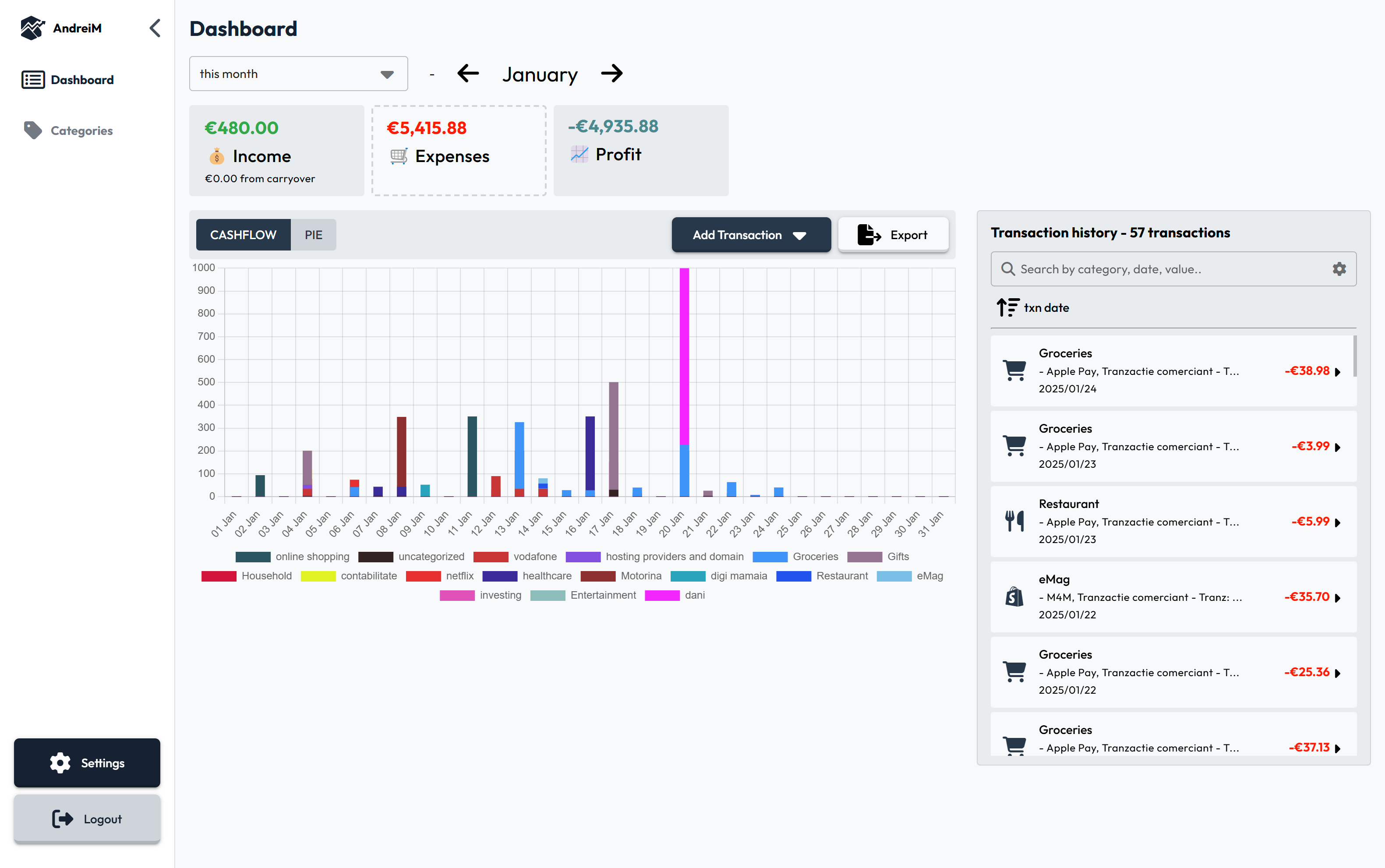Image resolution: width=1385 pixels, height=868 pixels.
Task: Open the 'this month' period dropdown
Action: coord(299,74)
